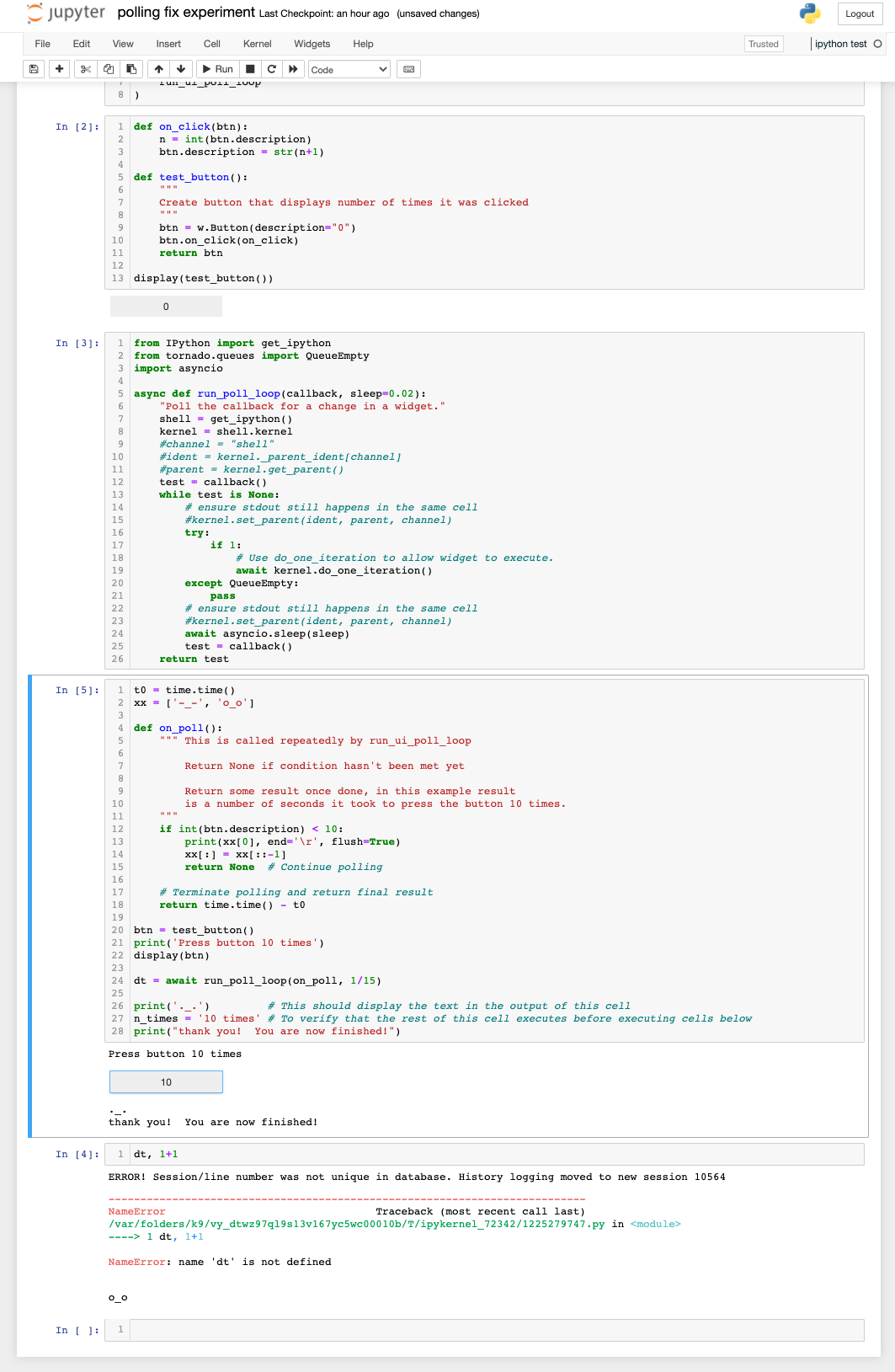Image resolution: width=895 pixels, height=1372 pixels.
Task: Click the ERROR! Session/line number message
Action: [417, 1177]
